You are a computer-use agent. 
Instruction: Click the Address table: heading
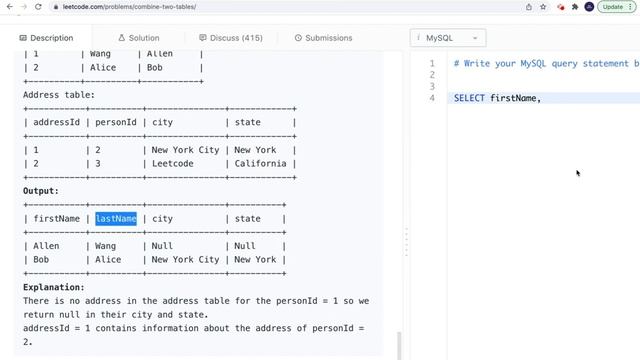tap(59, 95)
